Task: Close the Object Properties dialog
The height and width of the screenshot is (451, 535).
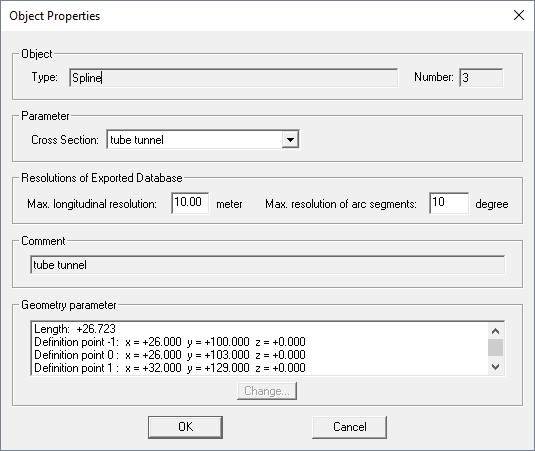Action: (x=519, y=15)
